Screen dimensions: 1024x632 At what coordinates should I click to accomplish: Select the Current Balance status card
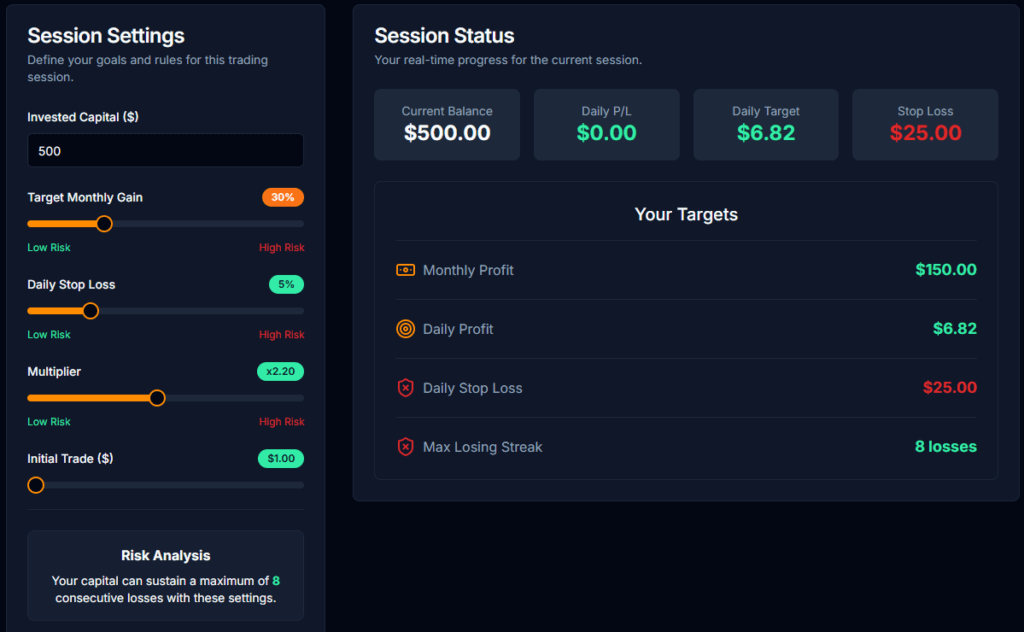(447, 124)
